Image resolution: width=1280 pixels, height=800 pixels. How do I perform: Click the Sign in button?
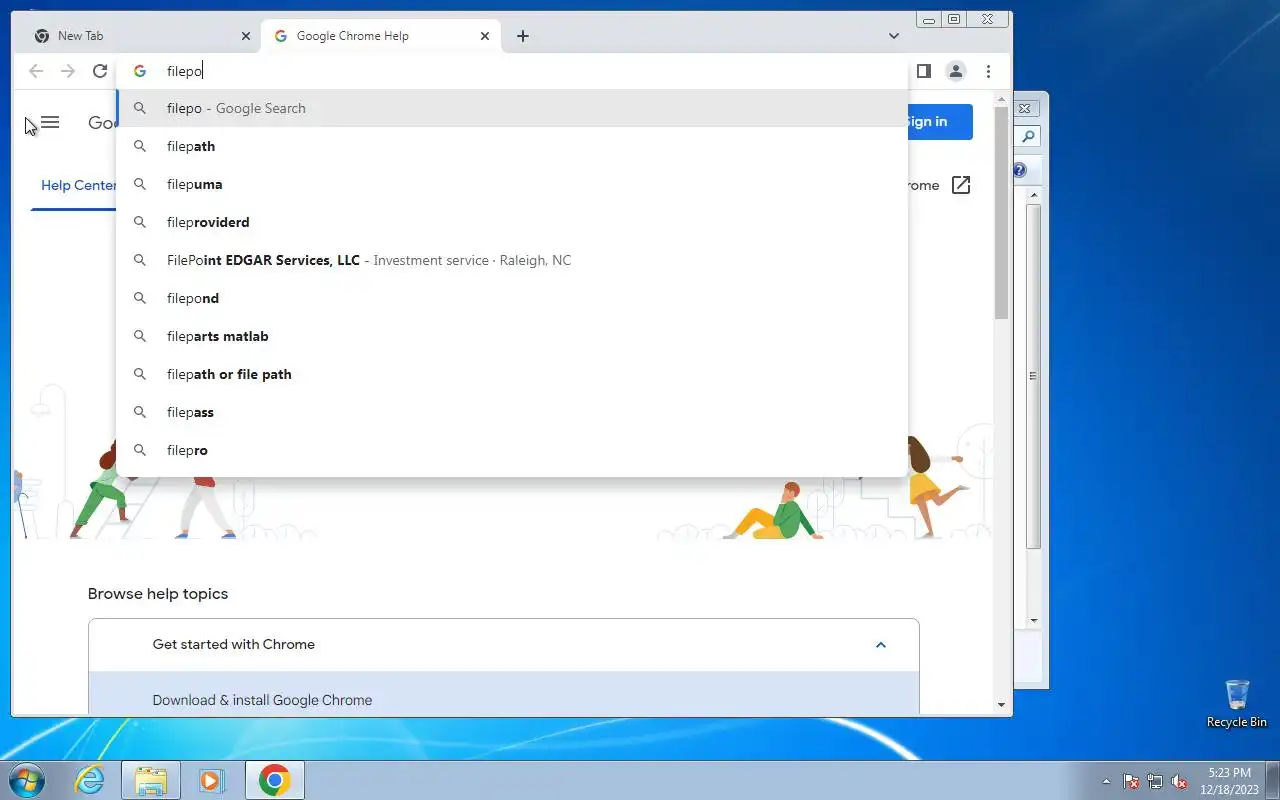coord(939,122)
